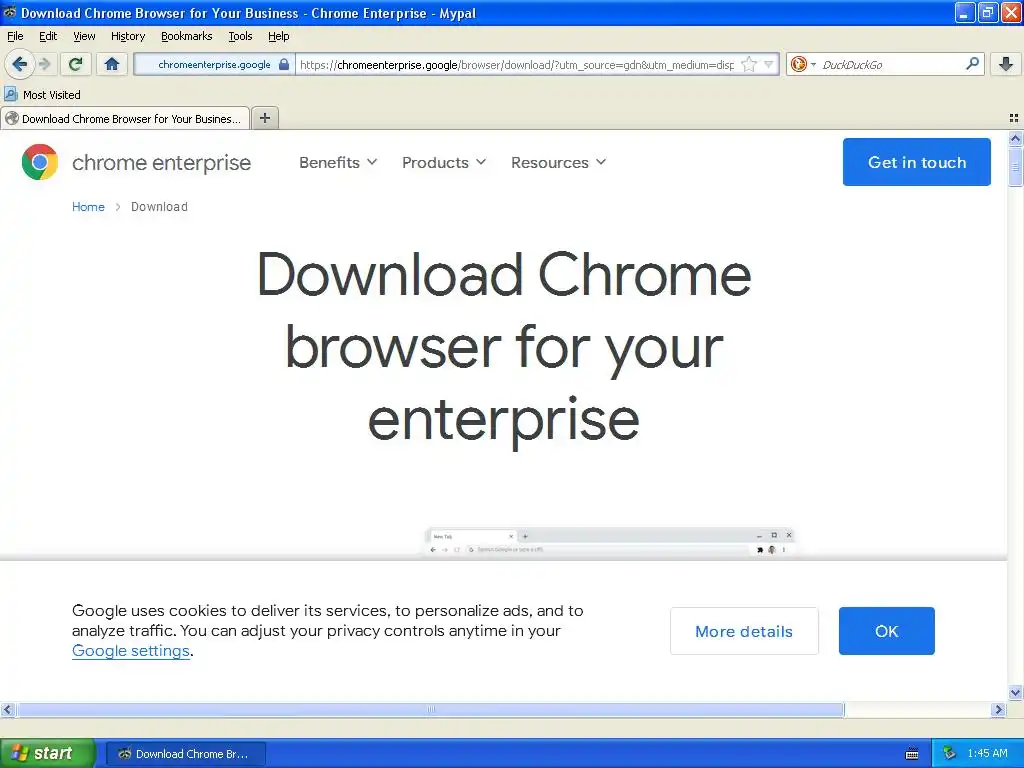Open the Downloads arrow icon in toolbar
This screenshot has height=768, width=1024.
(x=1006, y=64)
